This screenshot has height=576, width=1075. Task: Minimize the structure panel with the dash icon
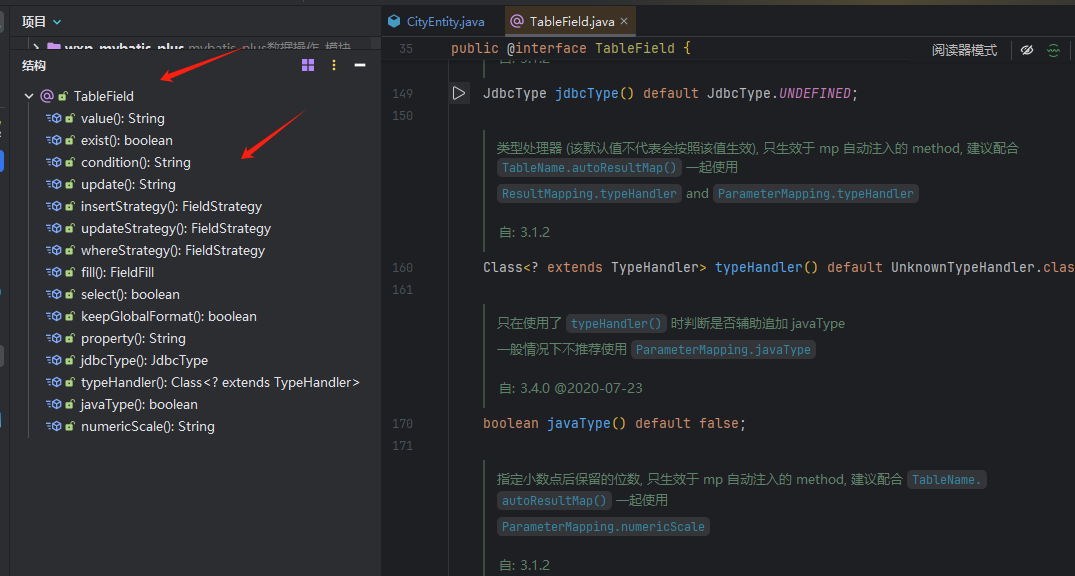pos(360,65)
